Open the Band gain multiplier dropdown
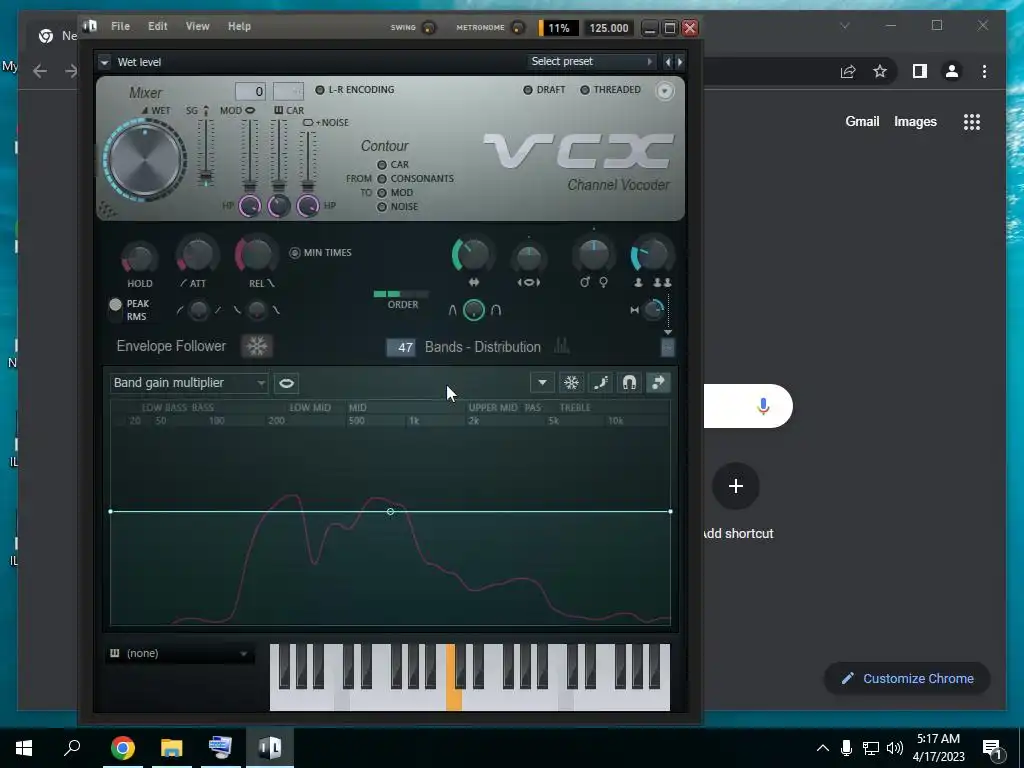 (x=189, y=383)
